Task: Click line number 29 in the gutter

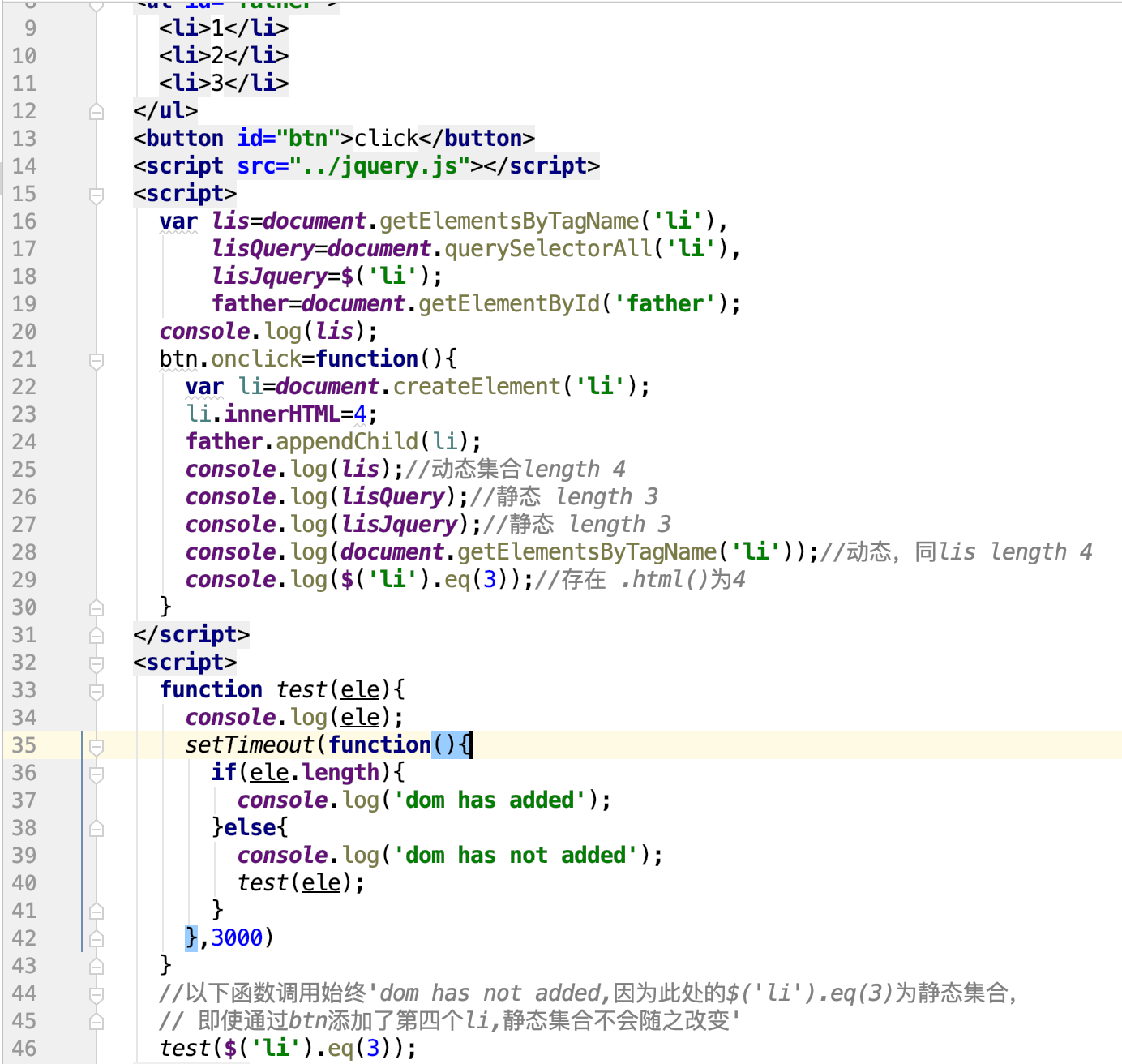Action: pos(24,580)
